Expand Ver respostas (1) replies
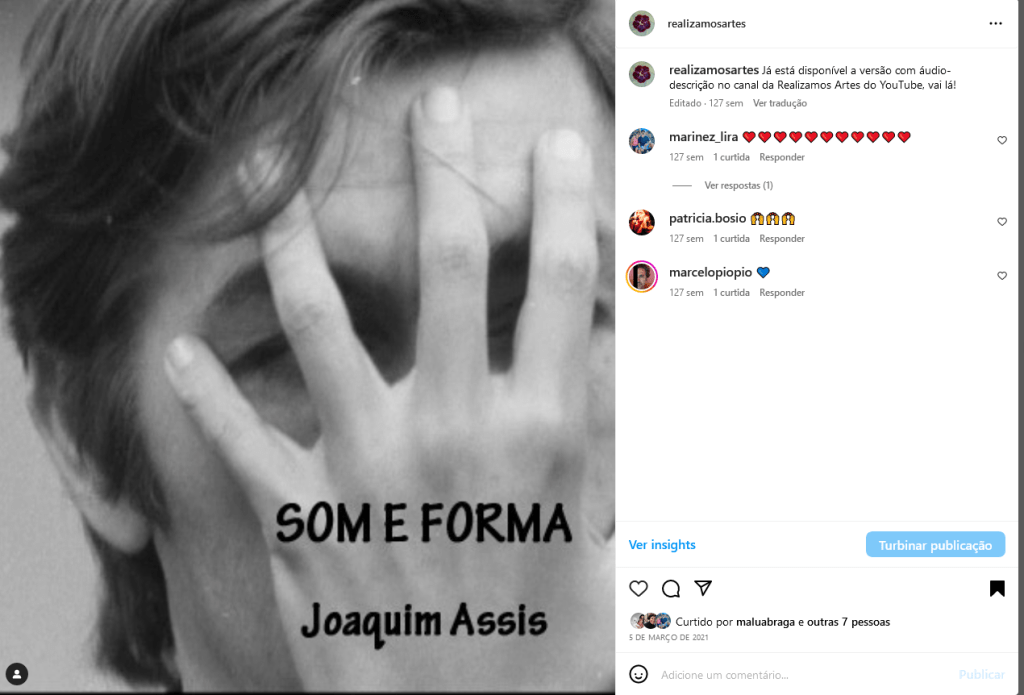Viewport: 1024px width, 695px height. tap(739, 186)
